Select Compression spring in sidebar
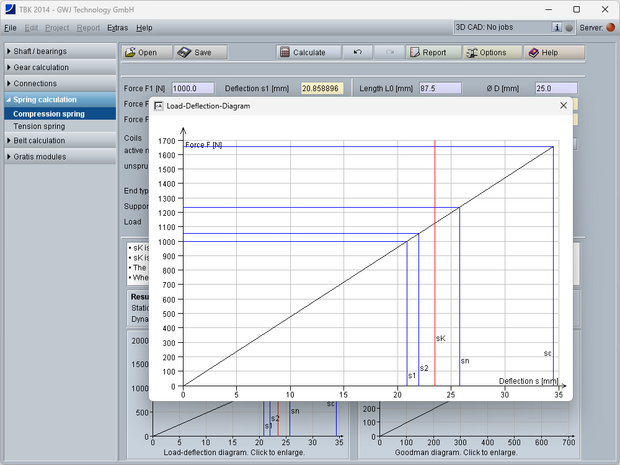Viewport: 620px width, 465px height. tap(48, 114)
